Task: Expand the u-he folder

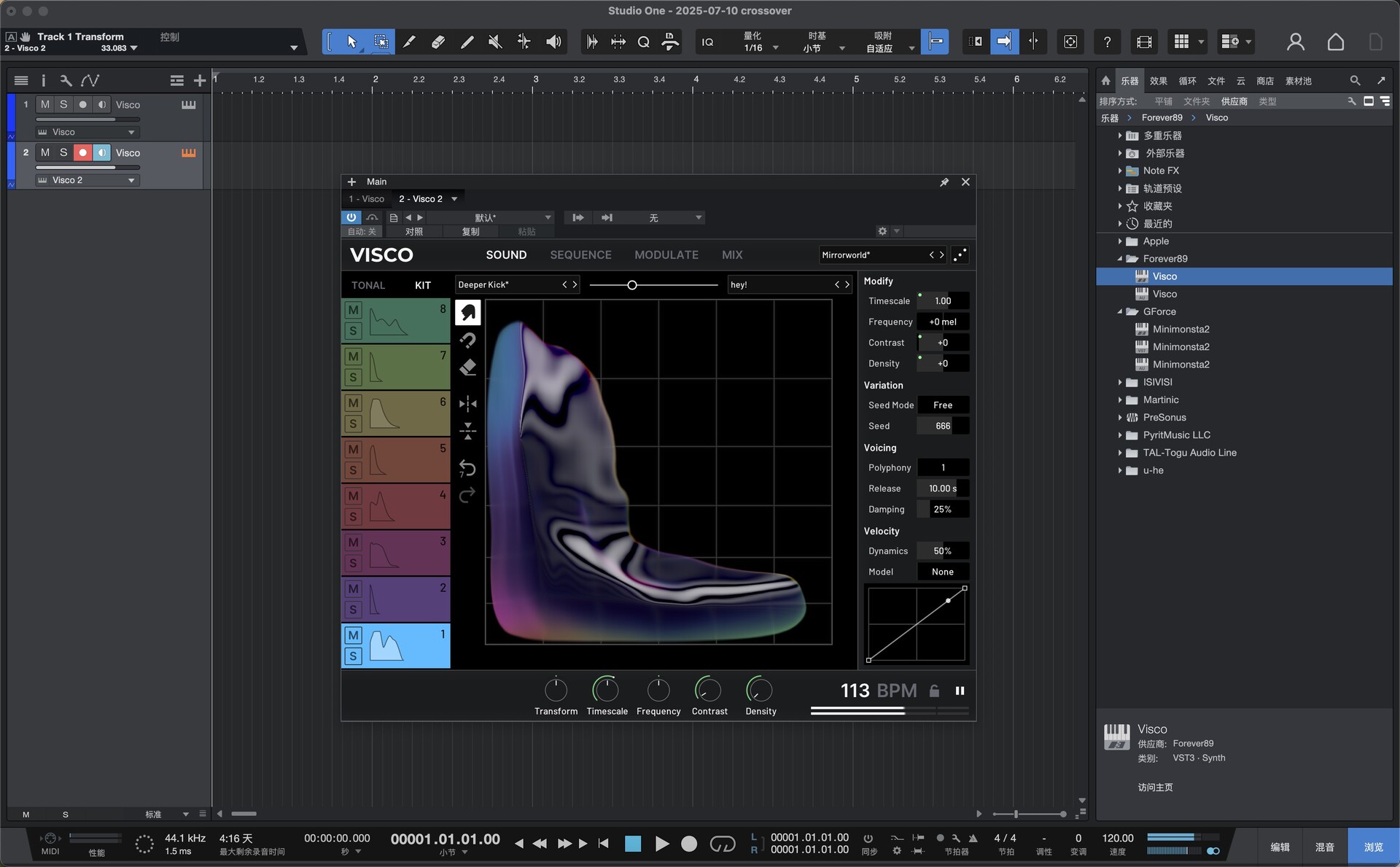Action: point(1121,470)
